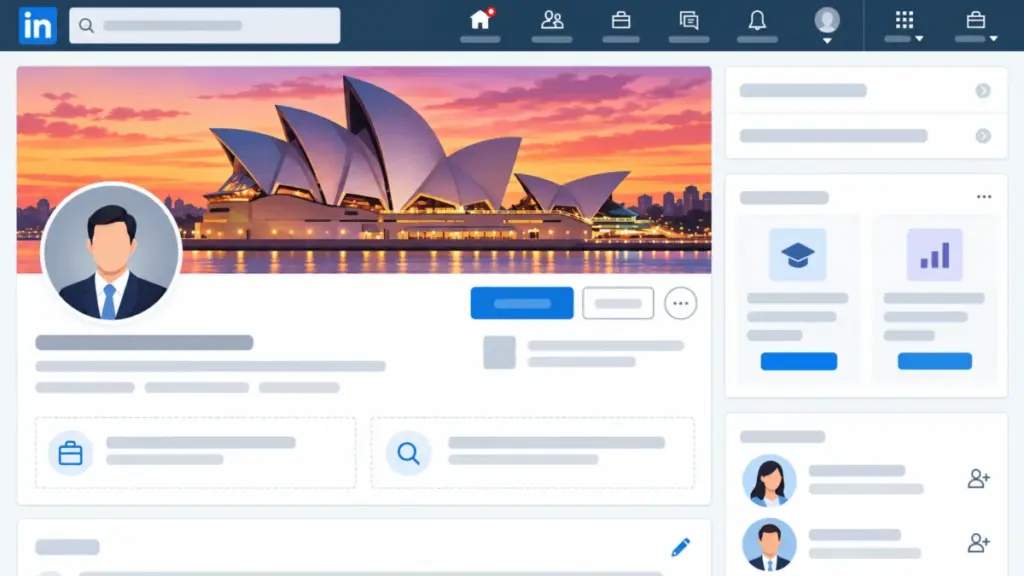Open the first right sidebar arrow link
Screen dimensions: 1024x576
point(983,91)
